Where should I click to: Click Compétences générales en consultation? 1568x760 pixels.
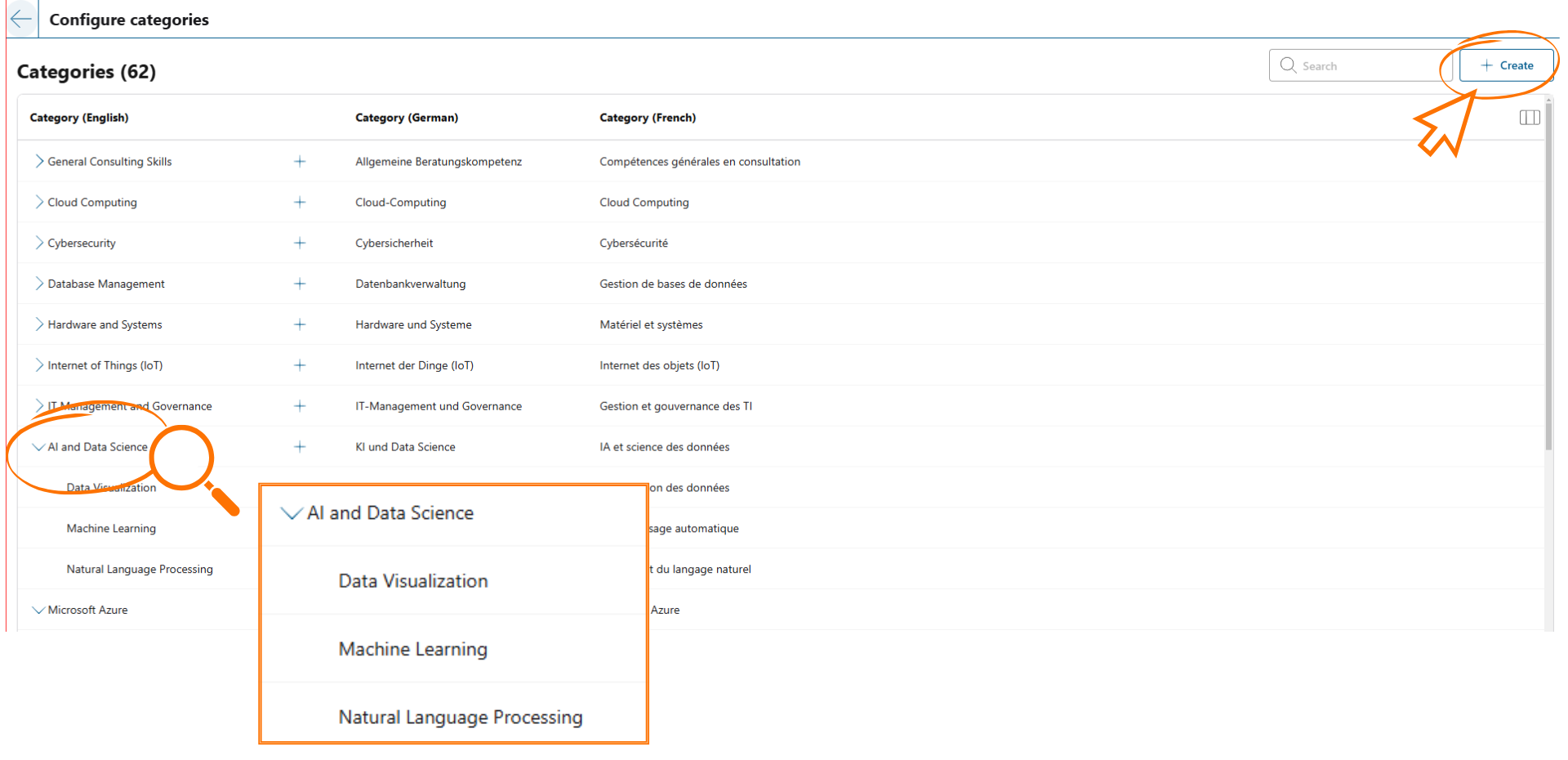(700, 162)
